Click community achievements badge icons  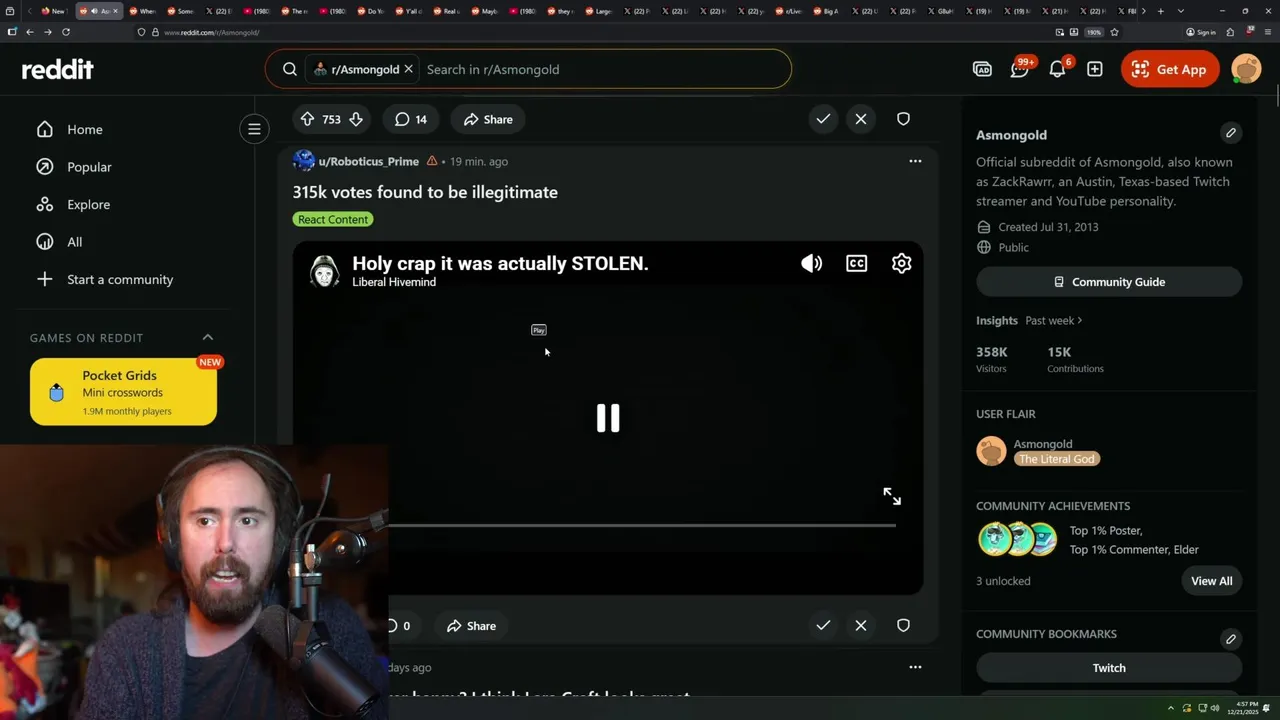point(1018,539)
